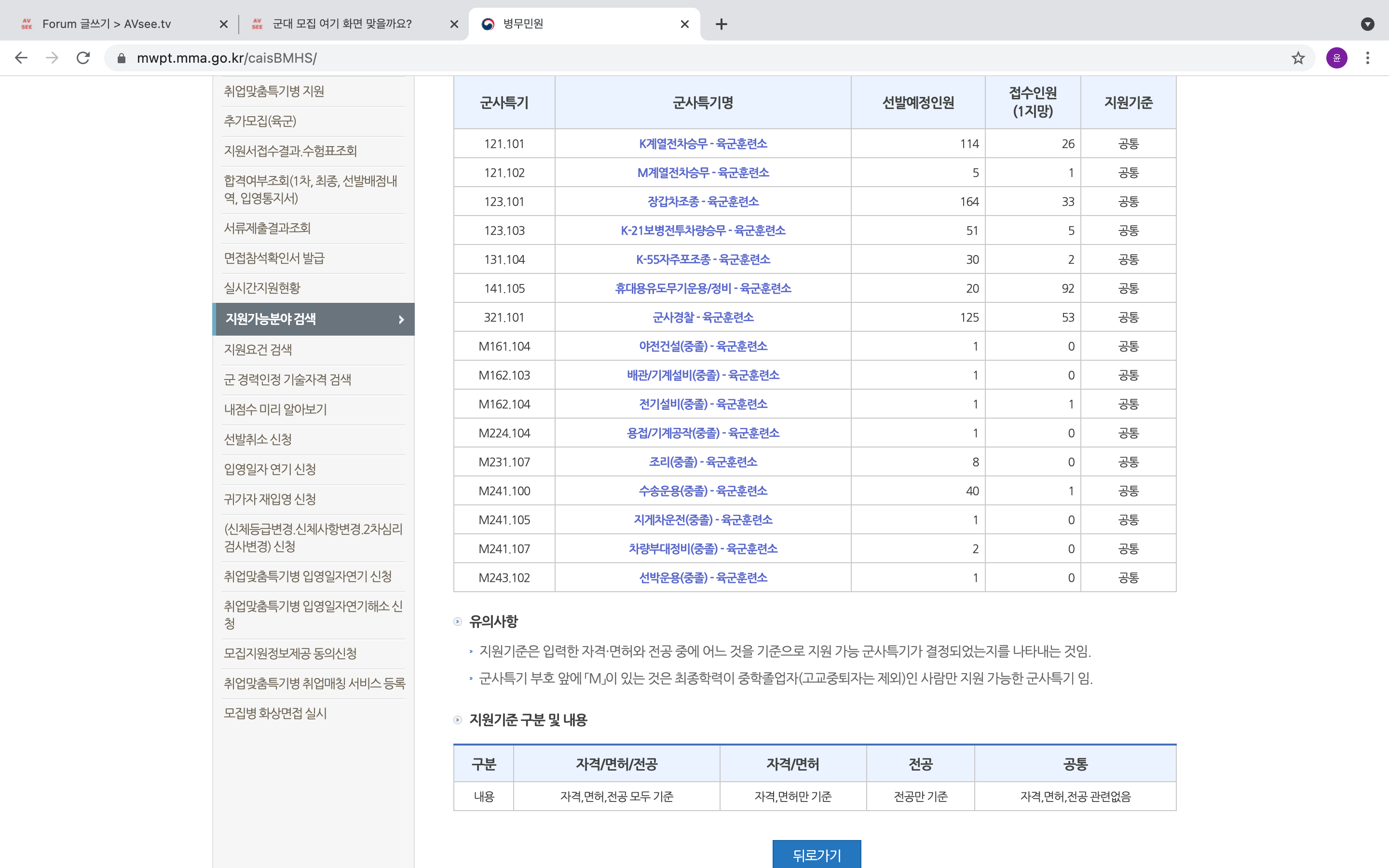Open 군사경찰 - 육군훈련소 link

[703, 317]
